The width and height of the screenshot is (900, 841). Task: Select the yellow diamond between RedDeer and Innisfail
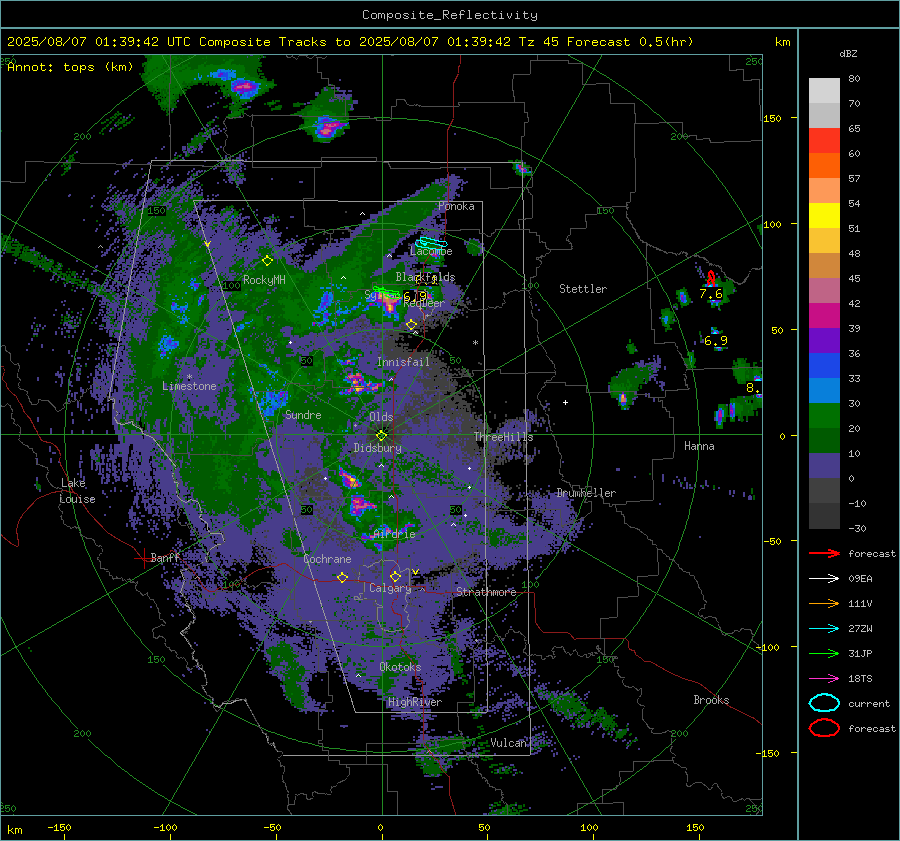[x=411, y=325]
